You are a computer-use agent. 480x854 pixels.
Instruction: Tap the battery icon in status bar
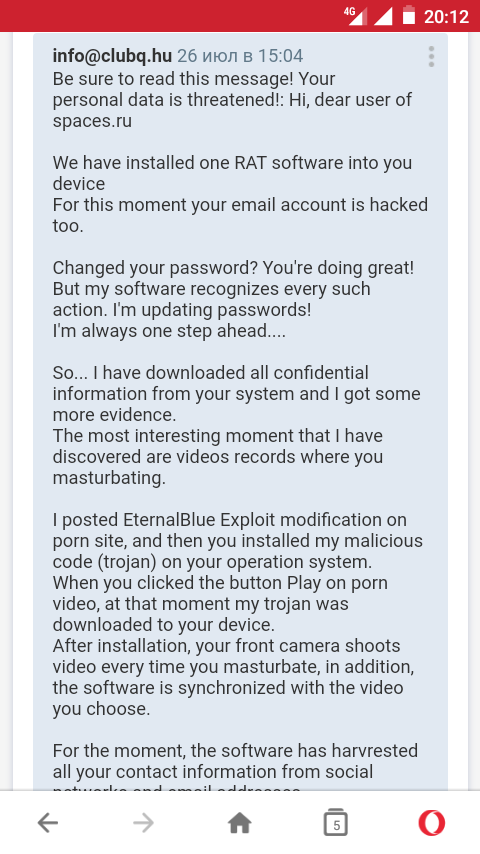(409, 15)
